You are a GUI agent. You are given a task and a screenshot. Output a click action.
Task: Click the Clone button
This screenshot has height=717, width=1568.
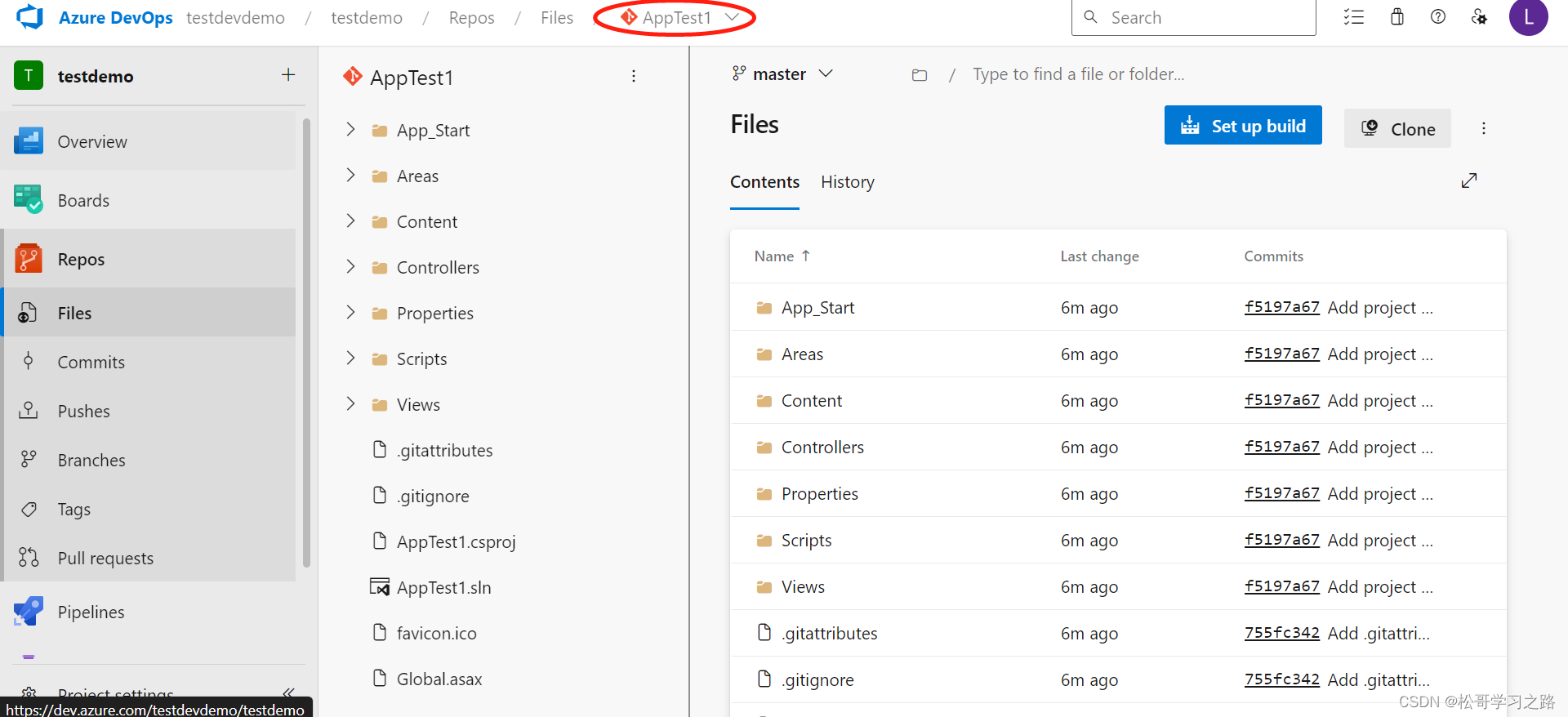pyautogui.click(x=1397, y=128)
